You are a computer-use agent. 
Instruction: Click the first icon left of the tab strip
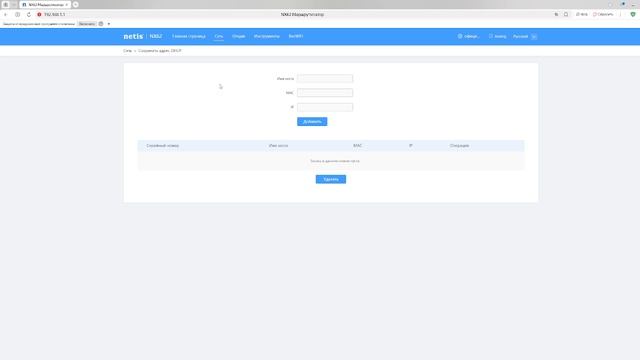5,4
